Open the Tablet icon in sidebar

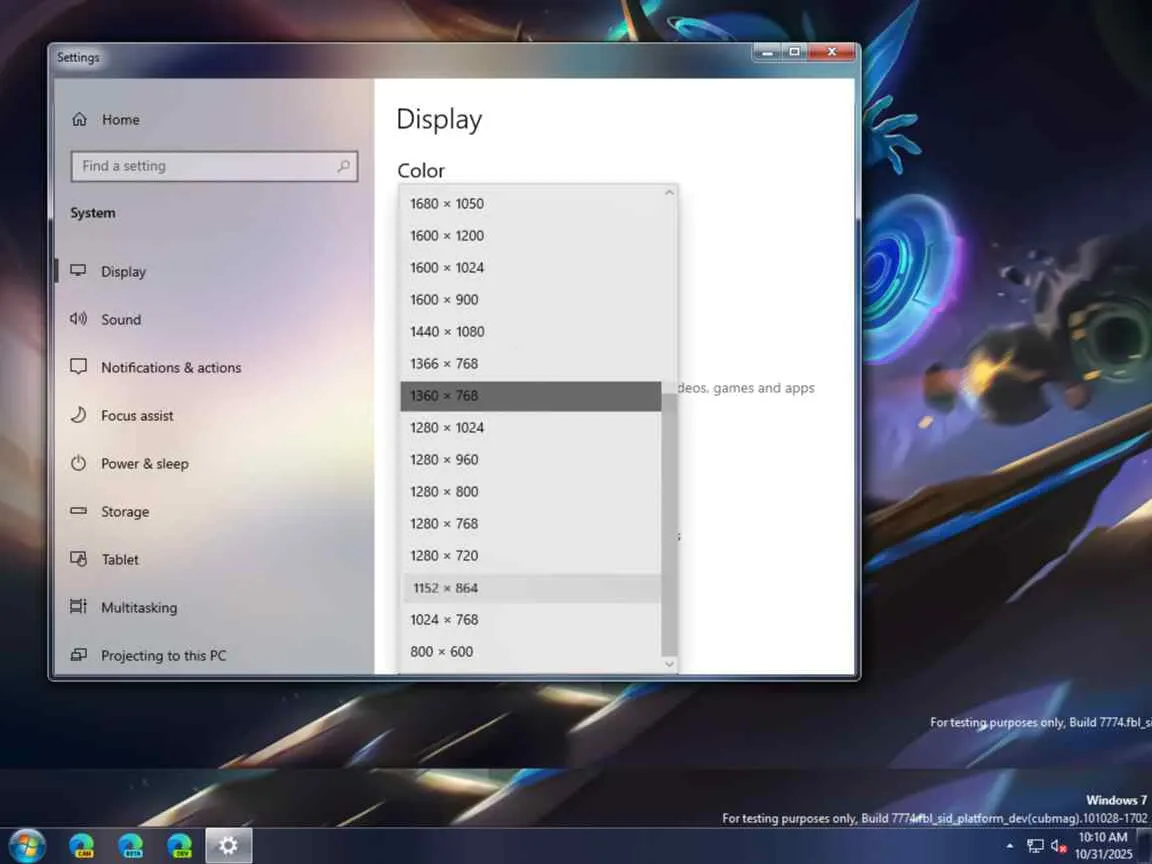click(79, 559)
